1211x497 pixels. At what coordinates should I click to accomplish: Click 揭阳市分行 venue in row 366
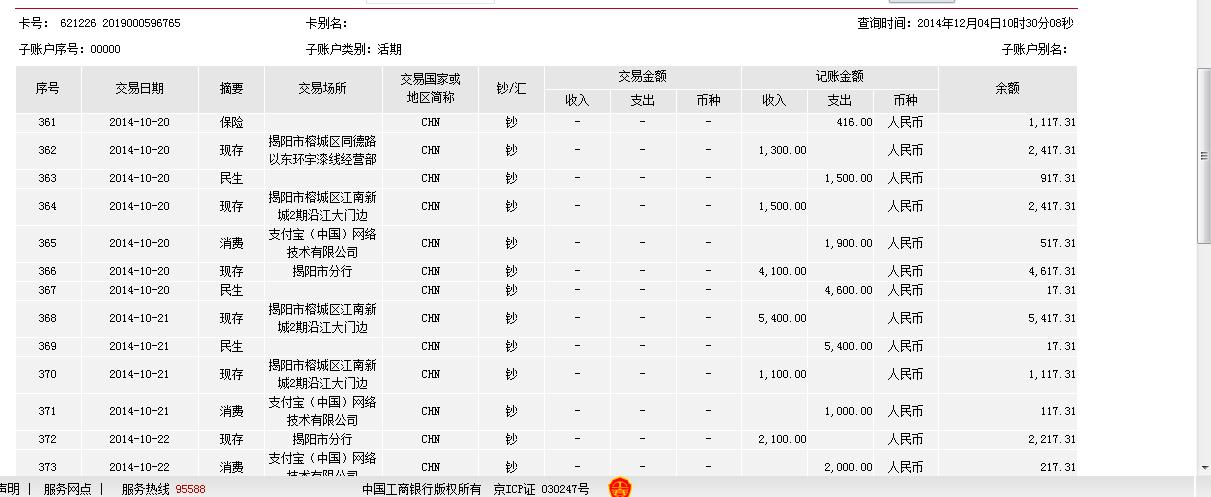[323, 271]
